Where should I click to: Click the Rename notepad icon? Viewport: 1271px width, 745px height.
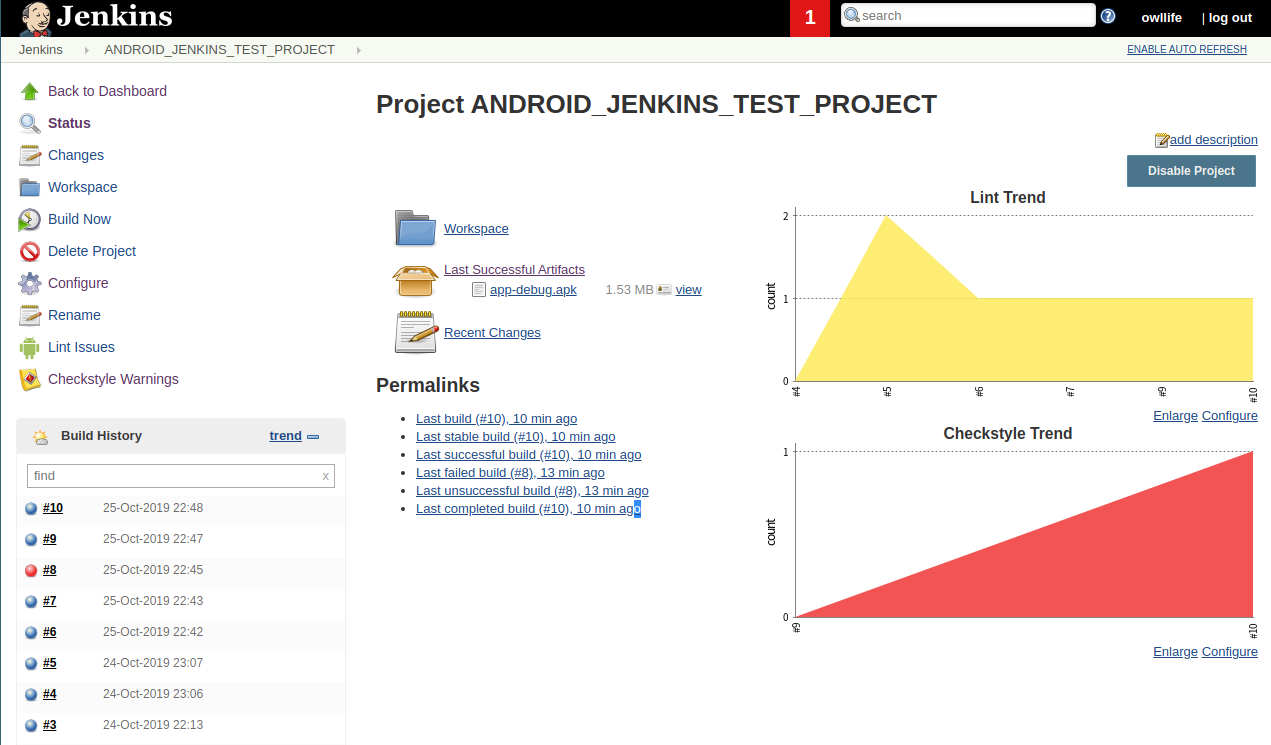pyautogui.click(x=30, y=315)
